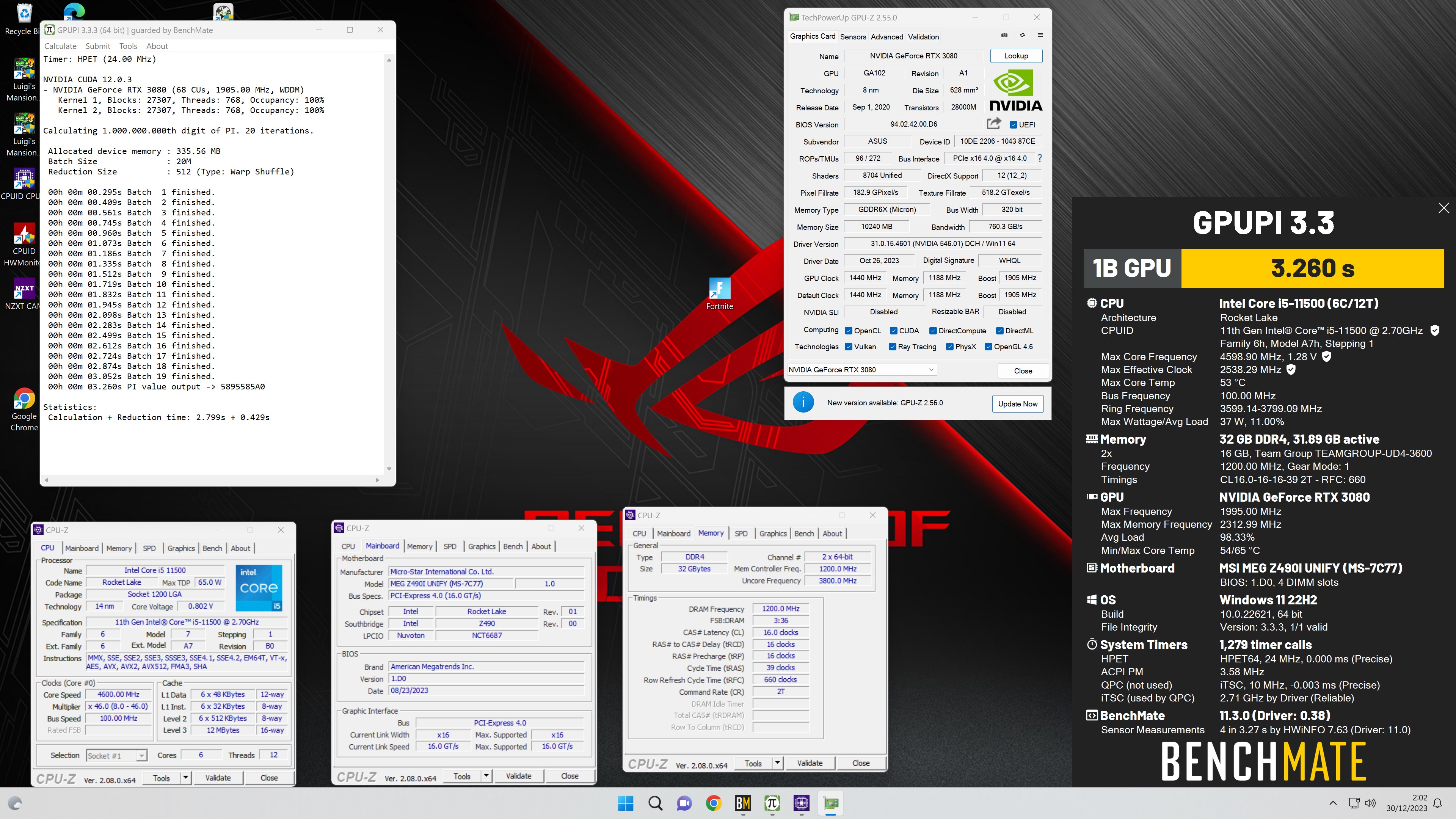Viewport: 1456px width, 819px height.
Task: Expand Tools dropdown arrow in CPU tab window
Action: click(x=185, y=778)
